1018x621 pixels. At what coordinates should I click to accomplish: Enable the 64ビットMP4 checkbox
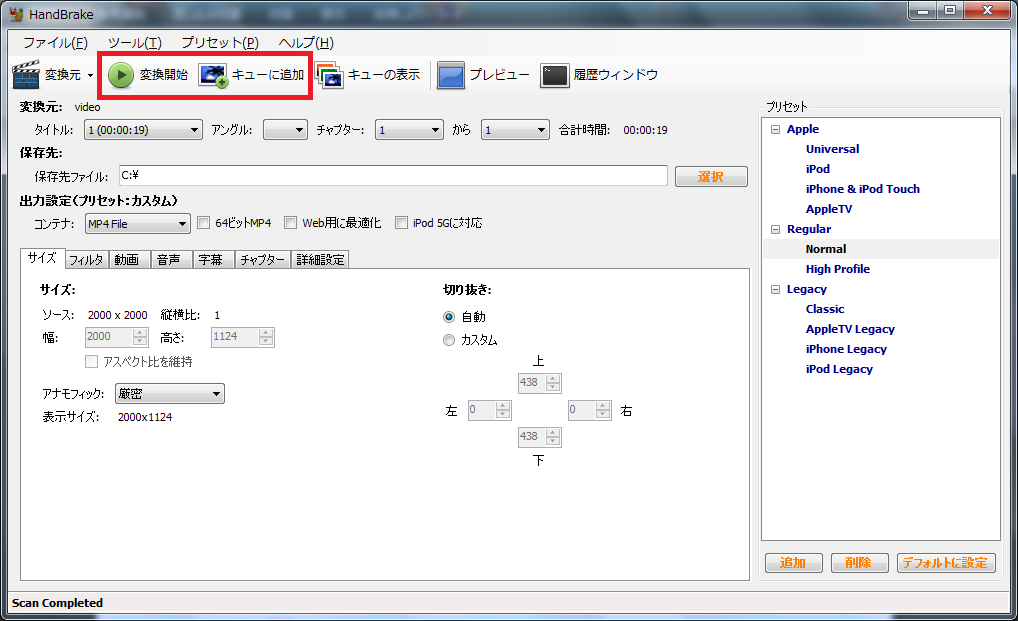pos(203,223)
